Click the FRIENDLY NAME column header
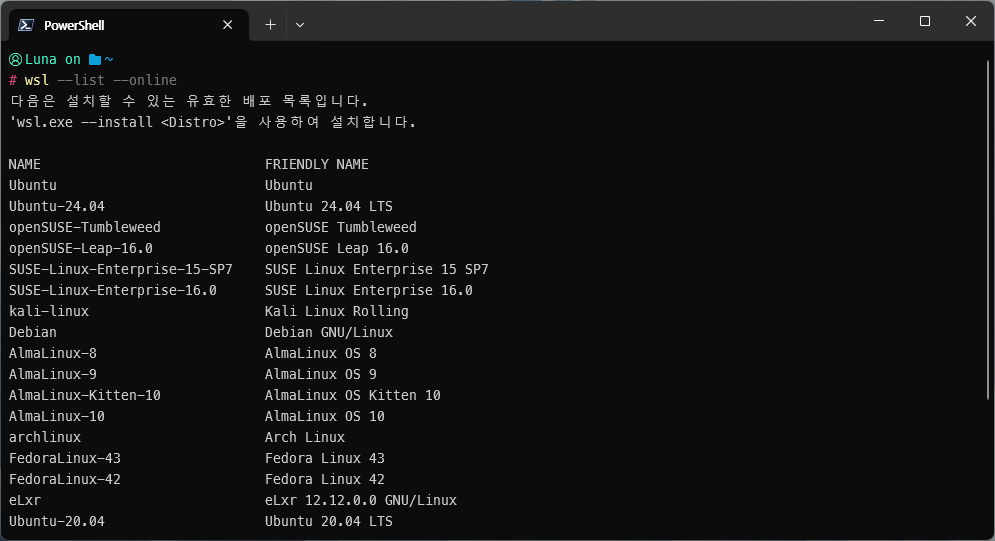This screenshot has width=995, height=541. pyautogui.click(x=317, y=164)
